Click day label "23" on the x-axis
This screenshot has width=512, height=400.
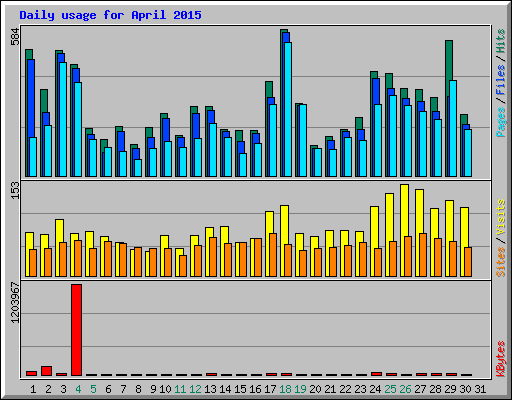(360, 389)
